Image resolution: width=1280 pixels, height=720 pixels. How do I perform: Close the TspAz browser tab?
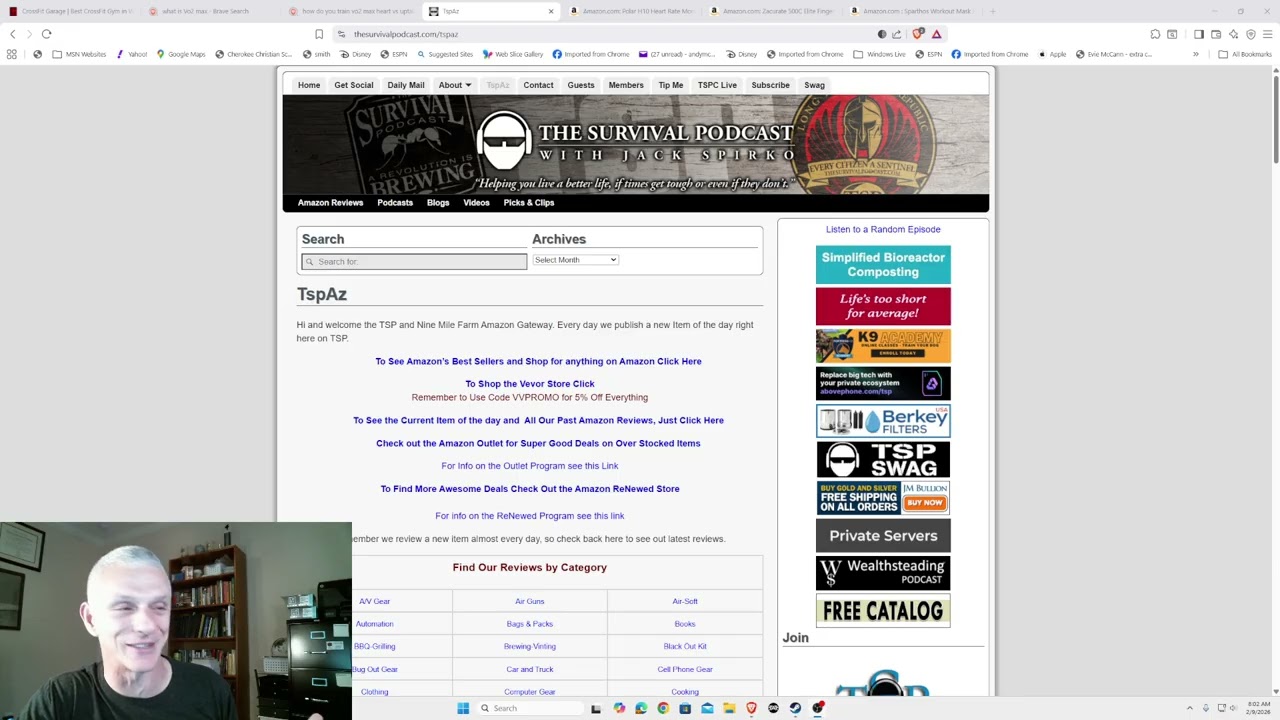(x=550, y=11)
